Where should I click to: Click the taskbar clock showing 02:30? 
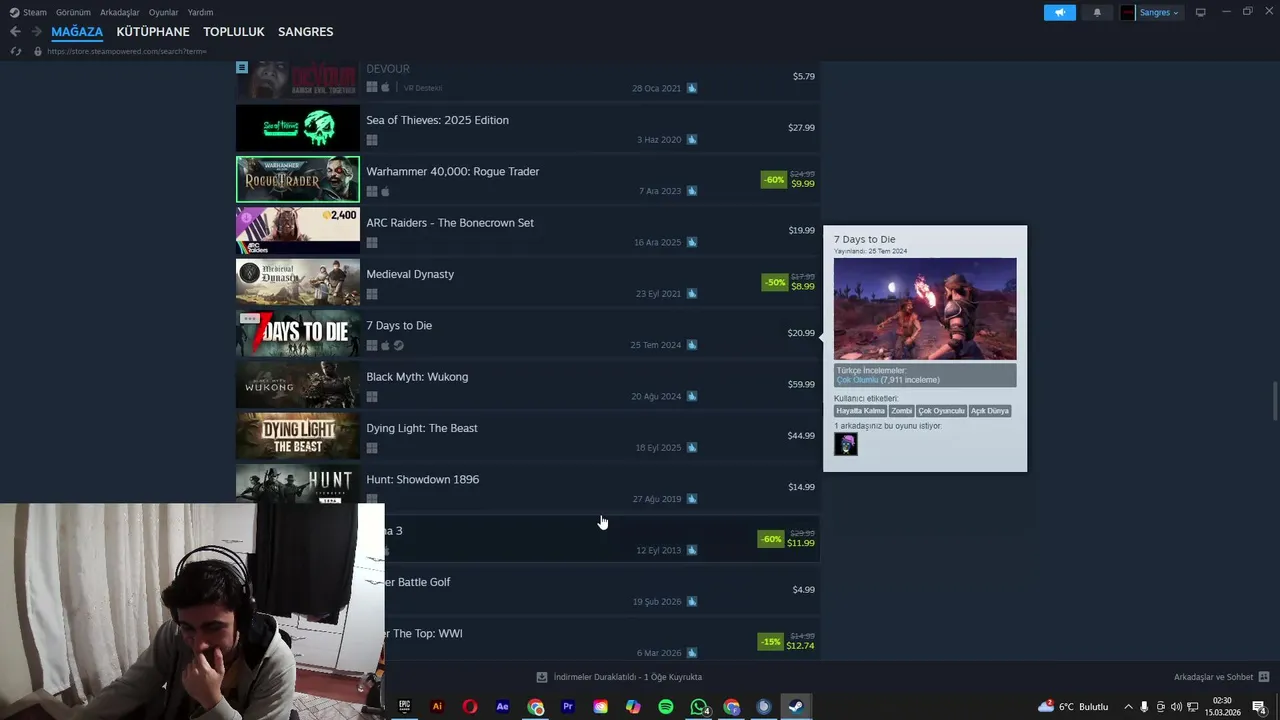click(1222, 707)
